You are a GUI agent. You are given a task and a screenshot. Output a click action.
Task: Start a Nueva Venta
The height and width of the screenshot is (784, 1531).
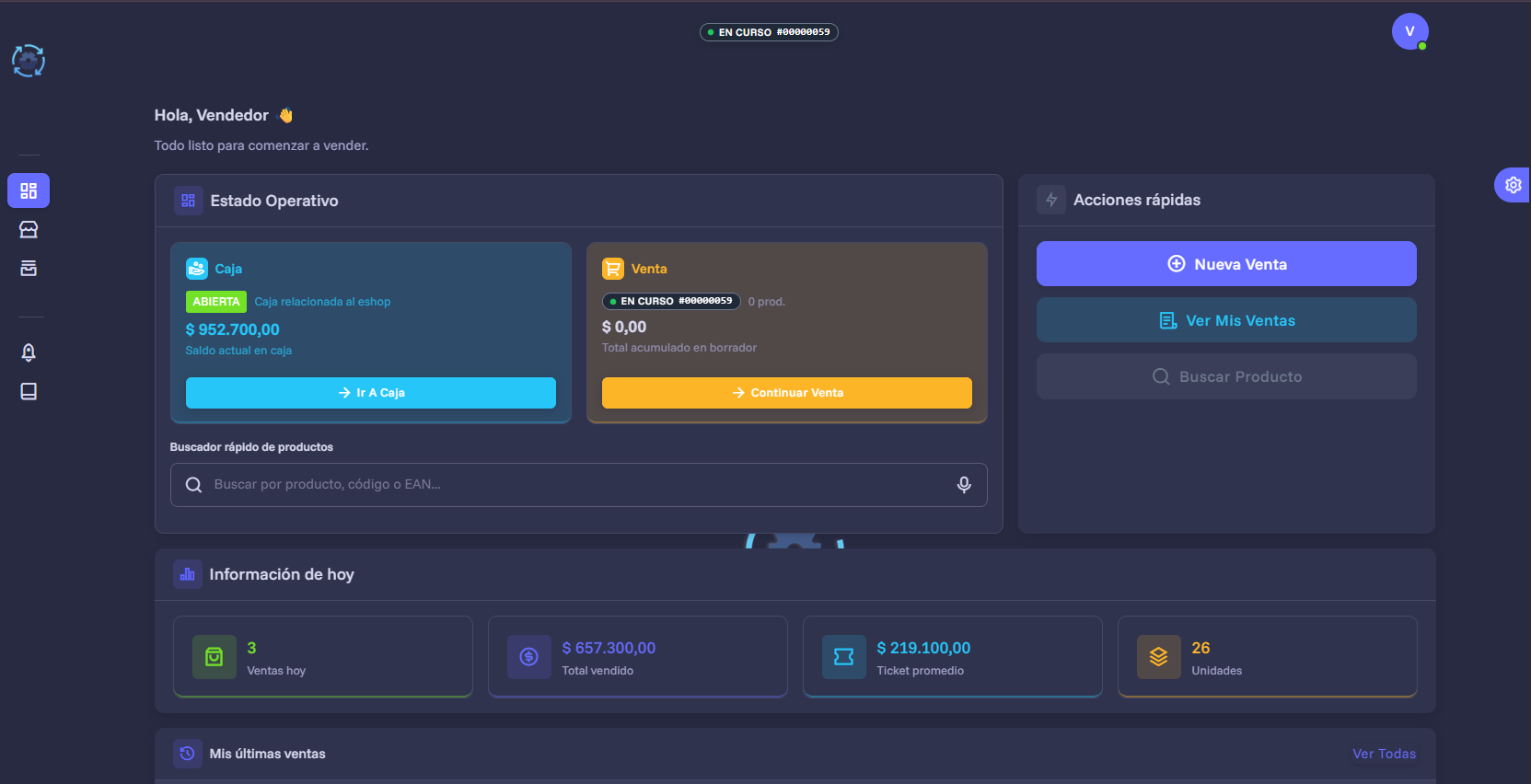click(x=1226, y=264)
